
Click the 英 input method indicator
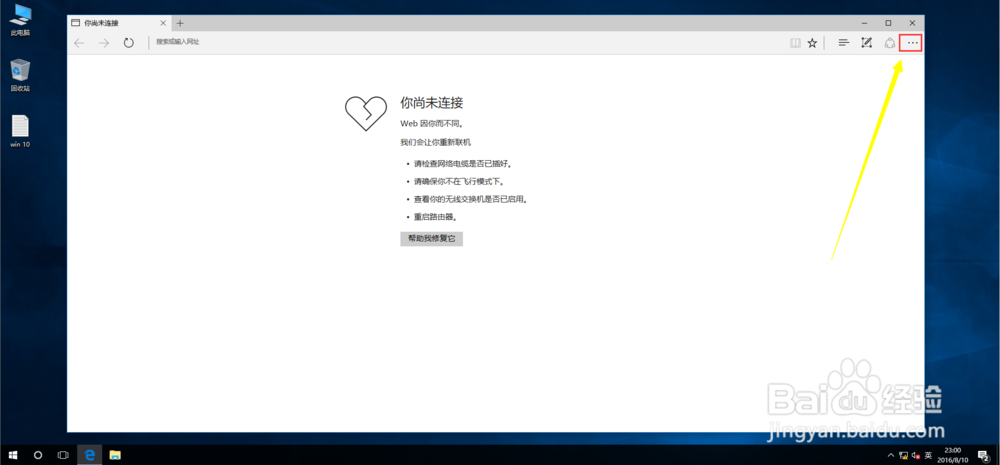929,455
